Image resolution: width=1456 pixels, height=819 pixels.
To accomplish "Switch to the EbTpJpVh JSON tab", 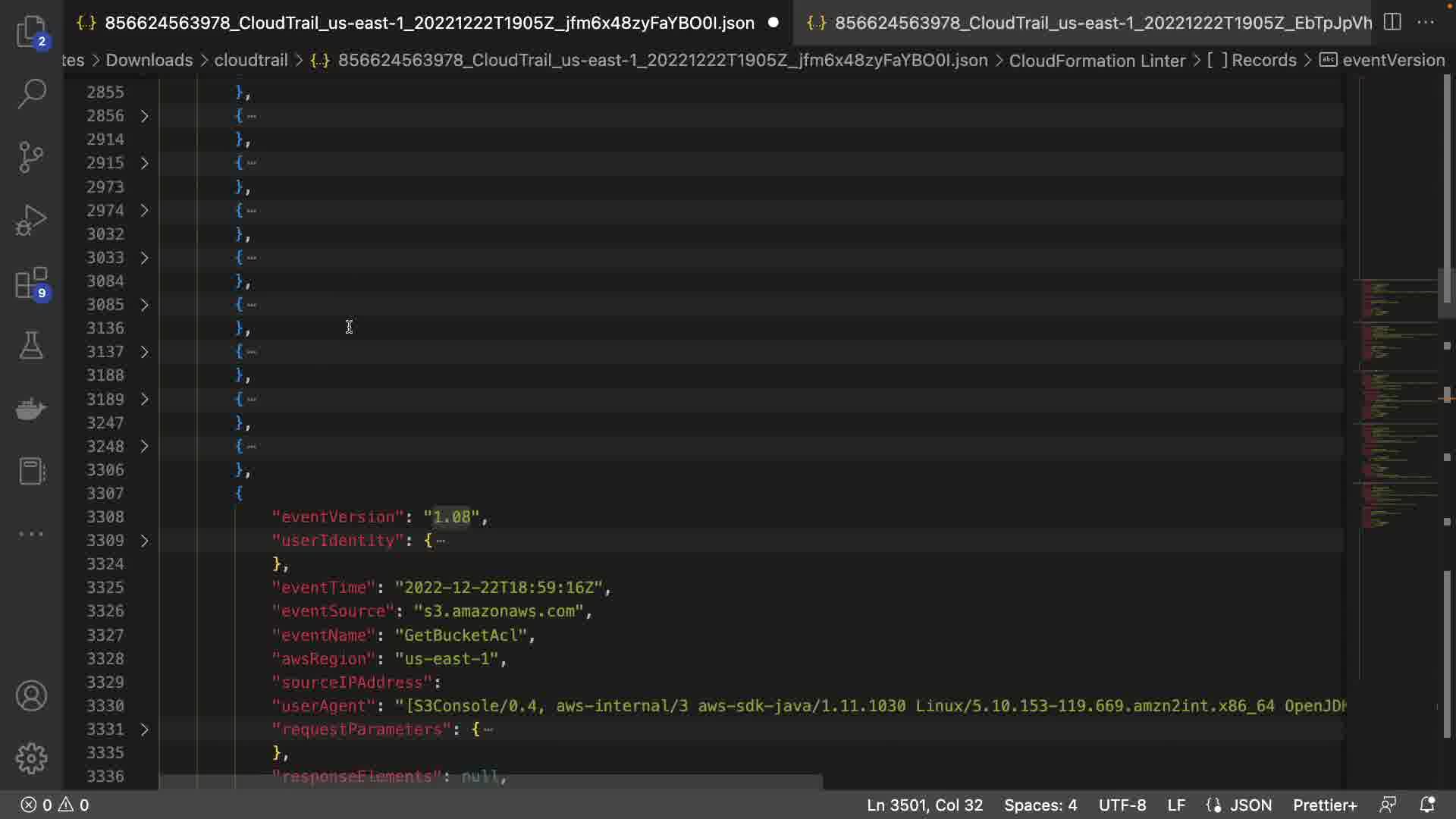I will 1092,23.
